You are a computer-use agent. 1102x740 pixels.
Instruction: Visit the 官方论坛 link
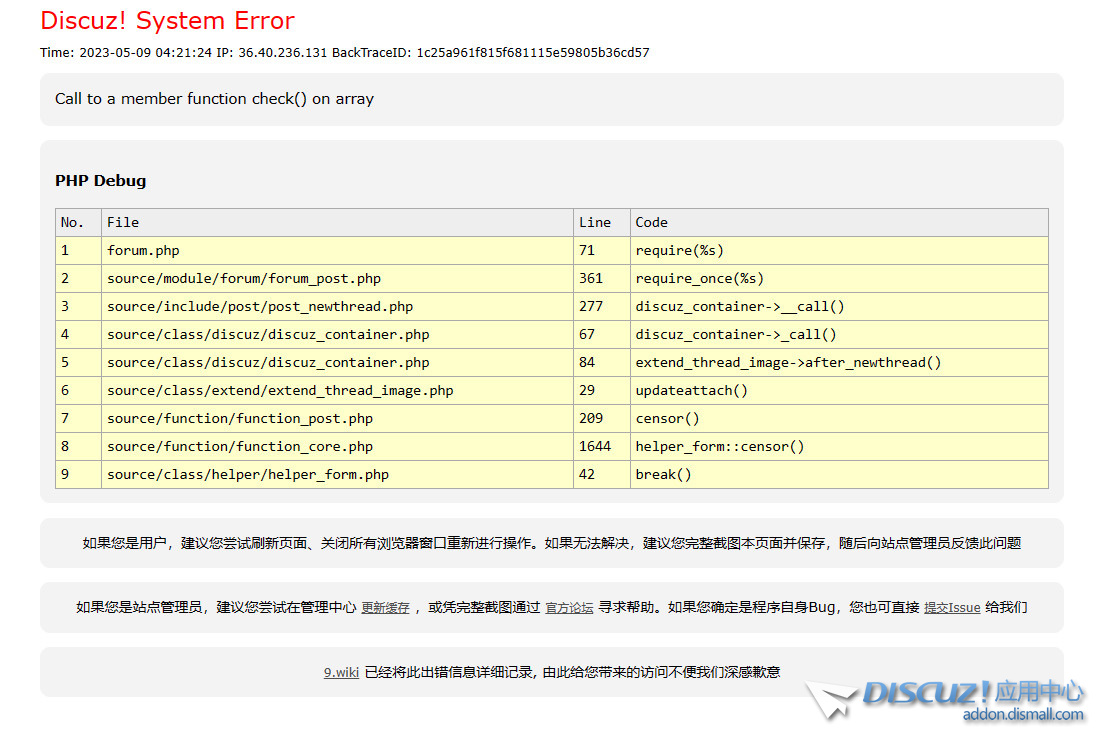[569, 607]
